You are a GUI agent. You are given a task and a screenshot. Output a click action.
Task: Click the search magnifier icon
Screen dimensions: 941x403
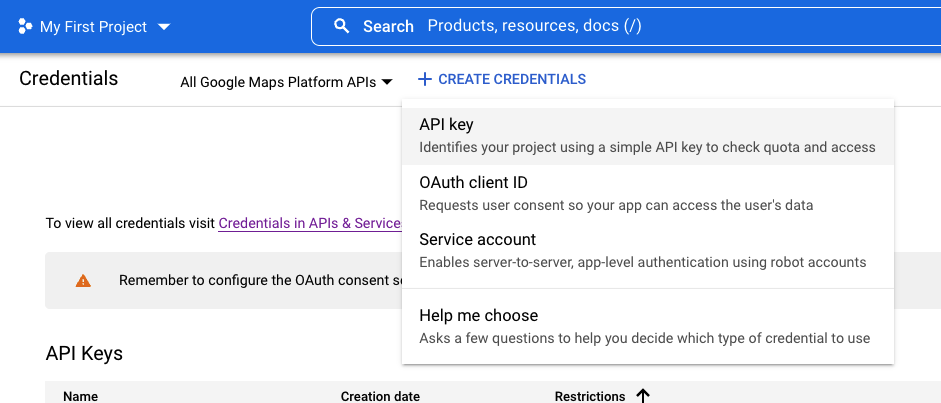tap(341, 26)
